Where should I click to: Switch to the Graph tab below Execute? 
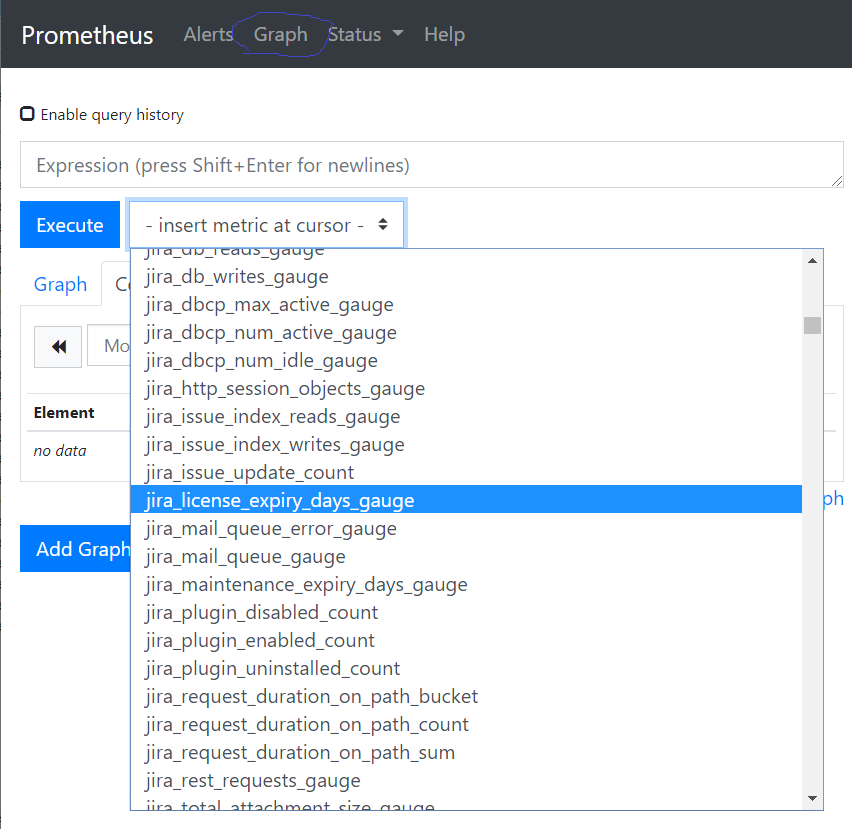(60, 284)
